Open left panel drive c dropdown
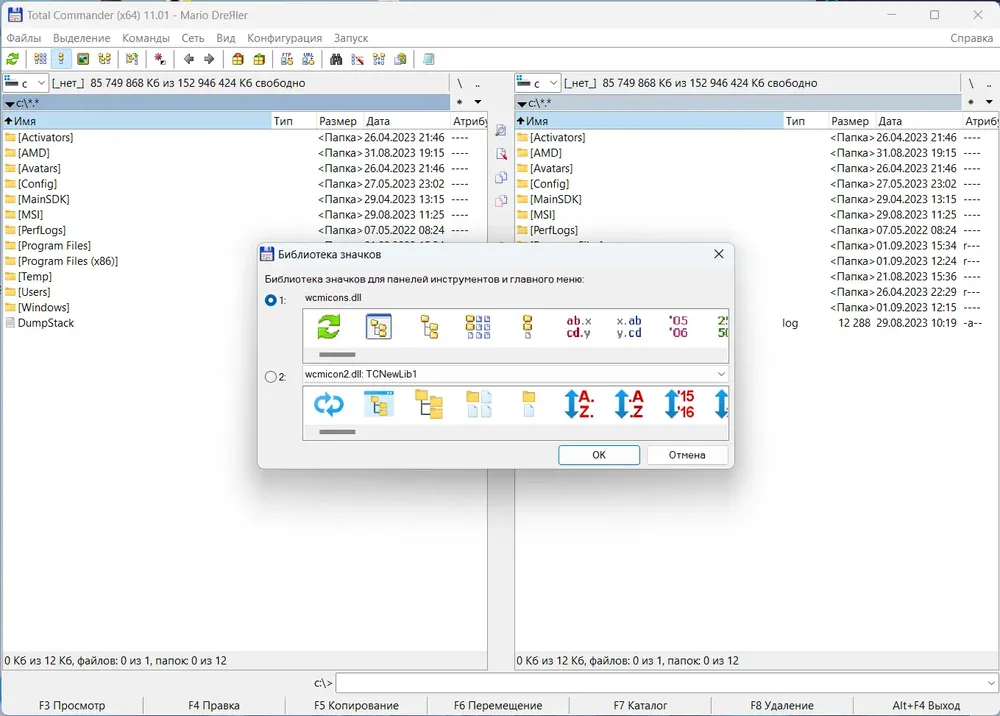 pyautogui.click(x=41, y=83)
